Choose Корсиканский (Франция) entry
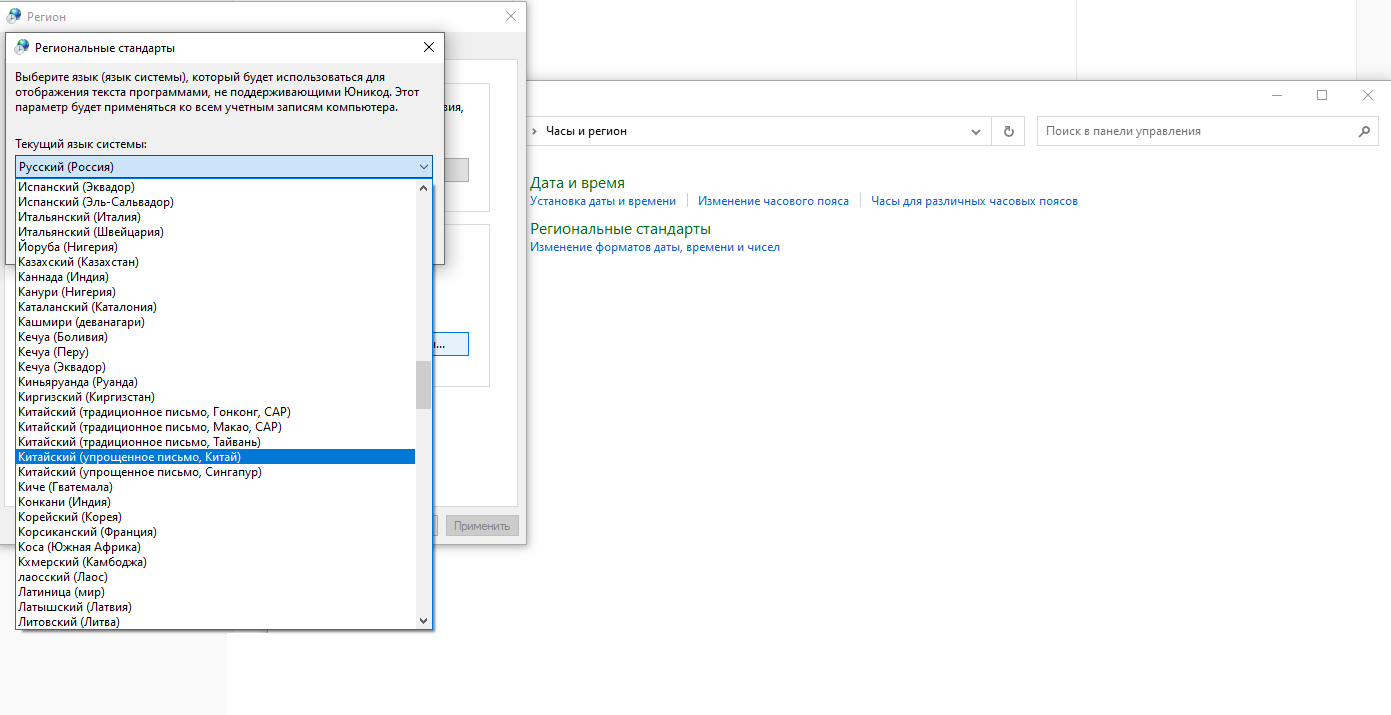Image resolution: width=1391 pixels, height=715 pixels. 215,532
